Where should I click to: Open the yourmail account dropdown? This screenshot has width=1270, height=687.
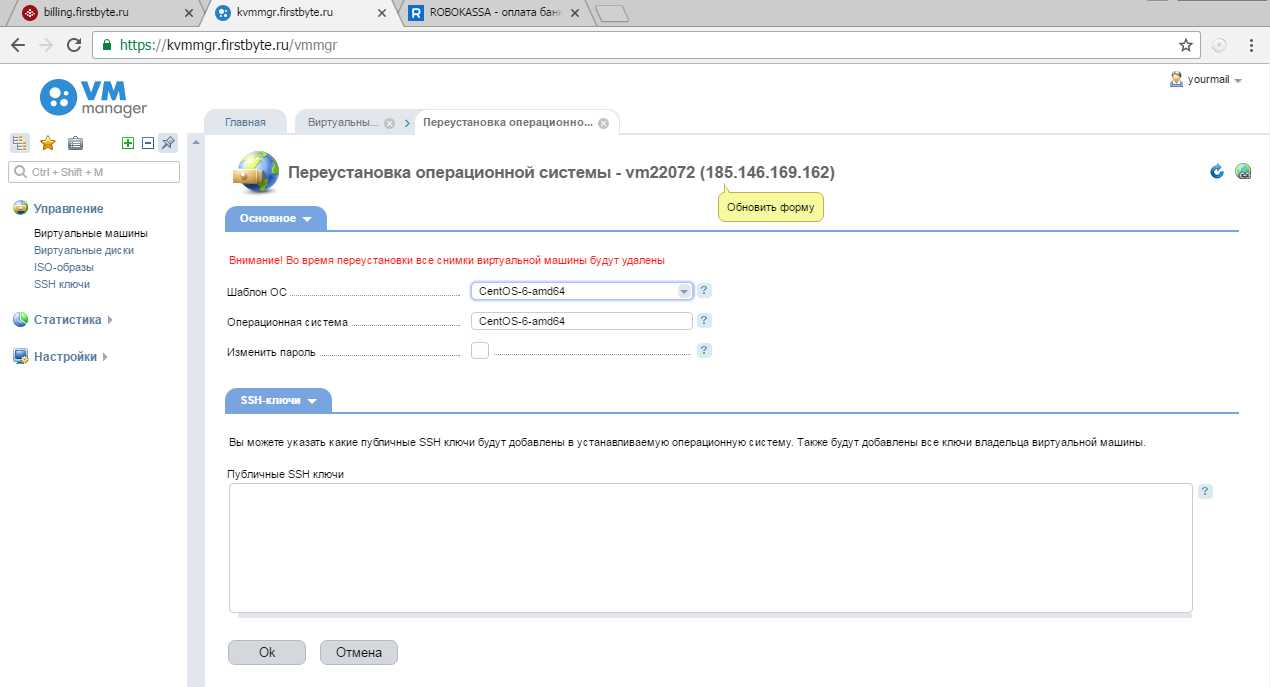[1214, 80]
